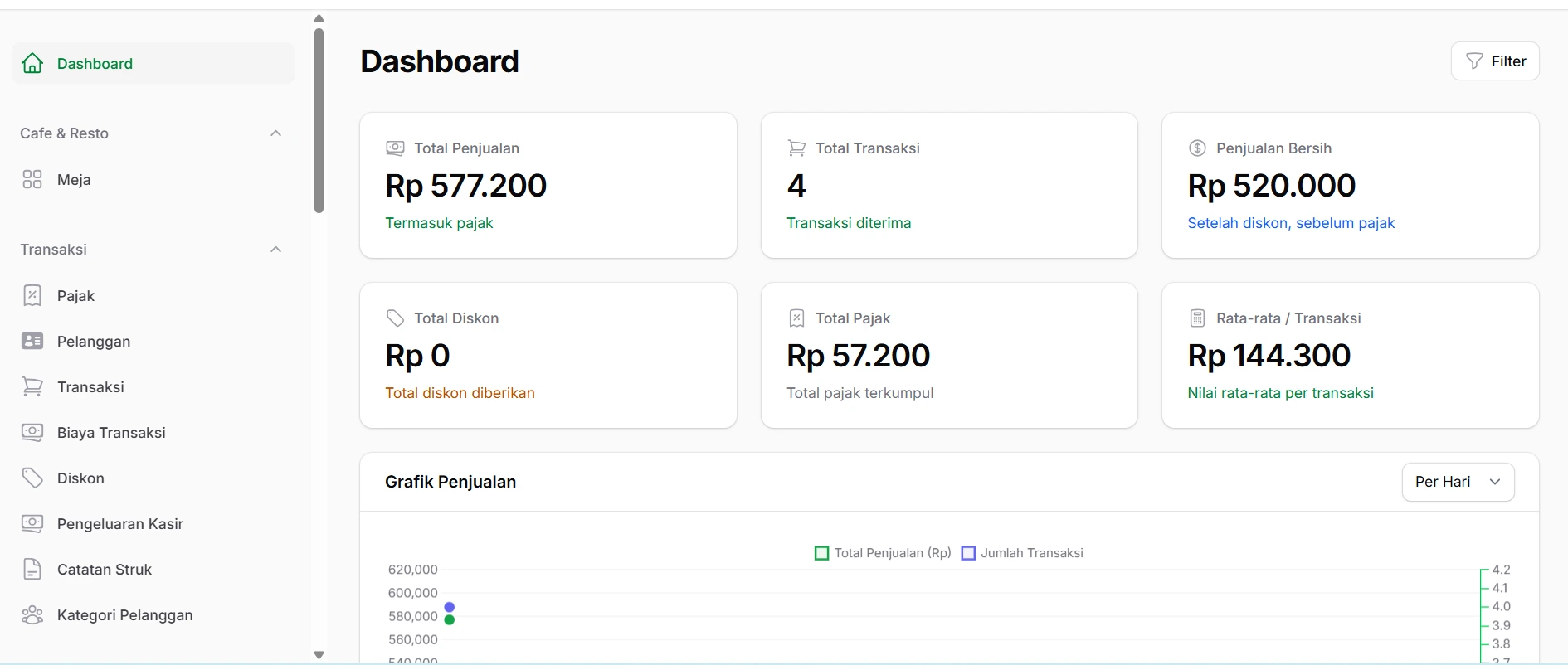Click the sidebar scrollbar down arrow

click(x=319, y=655)
